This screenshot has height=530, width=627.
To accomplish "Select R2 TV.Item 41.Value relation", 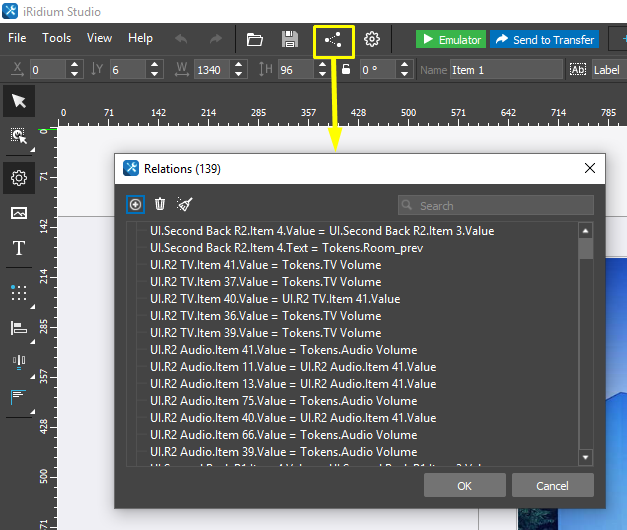I will click(266, 265).
